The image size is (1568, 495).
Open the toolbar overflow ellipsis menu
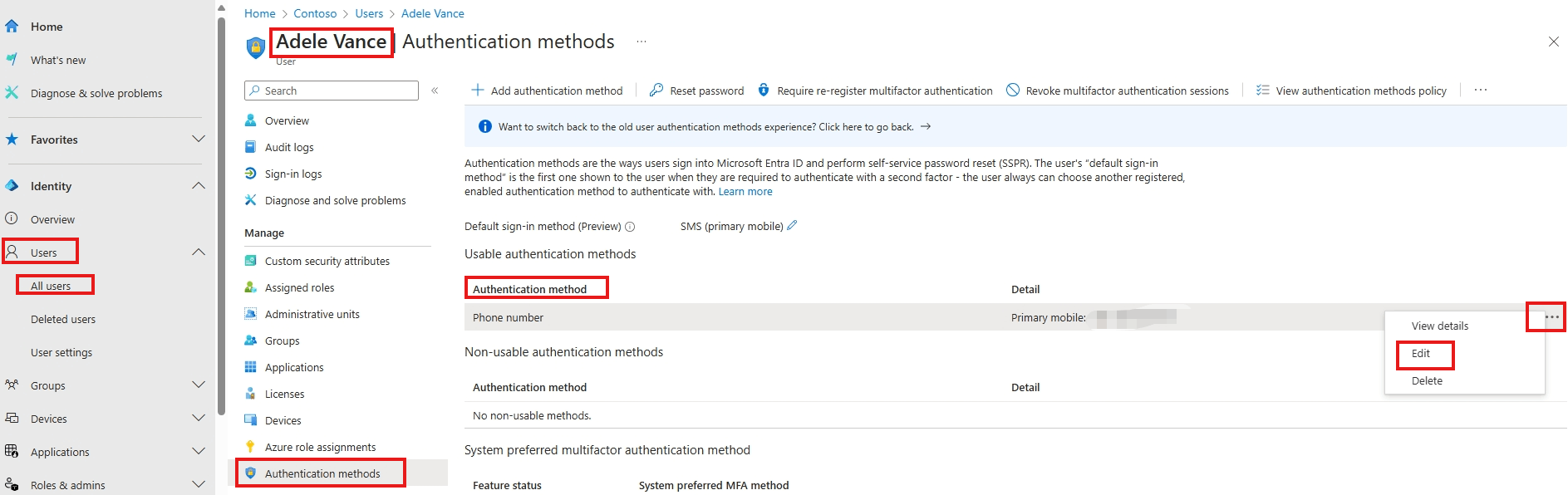pos(1481,90)
